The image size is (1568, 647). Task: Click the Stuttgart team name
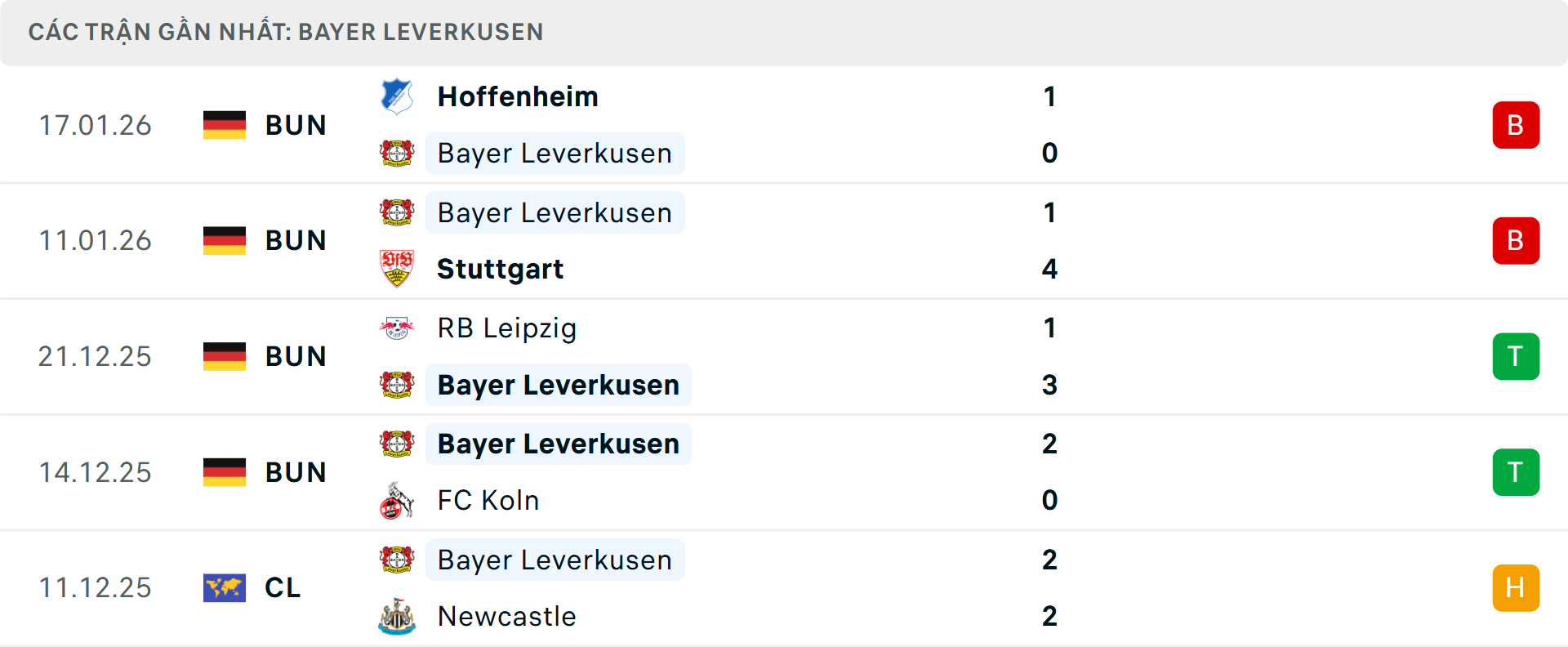click(x=500, y=269)
